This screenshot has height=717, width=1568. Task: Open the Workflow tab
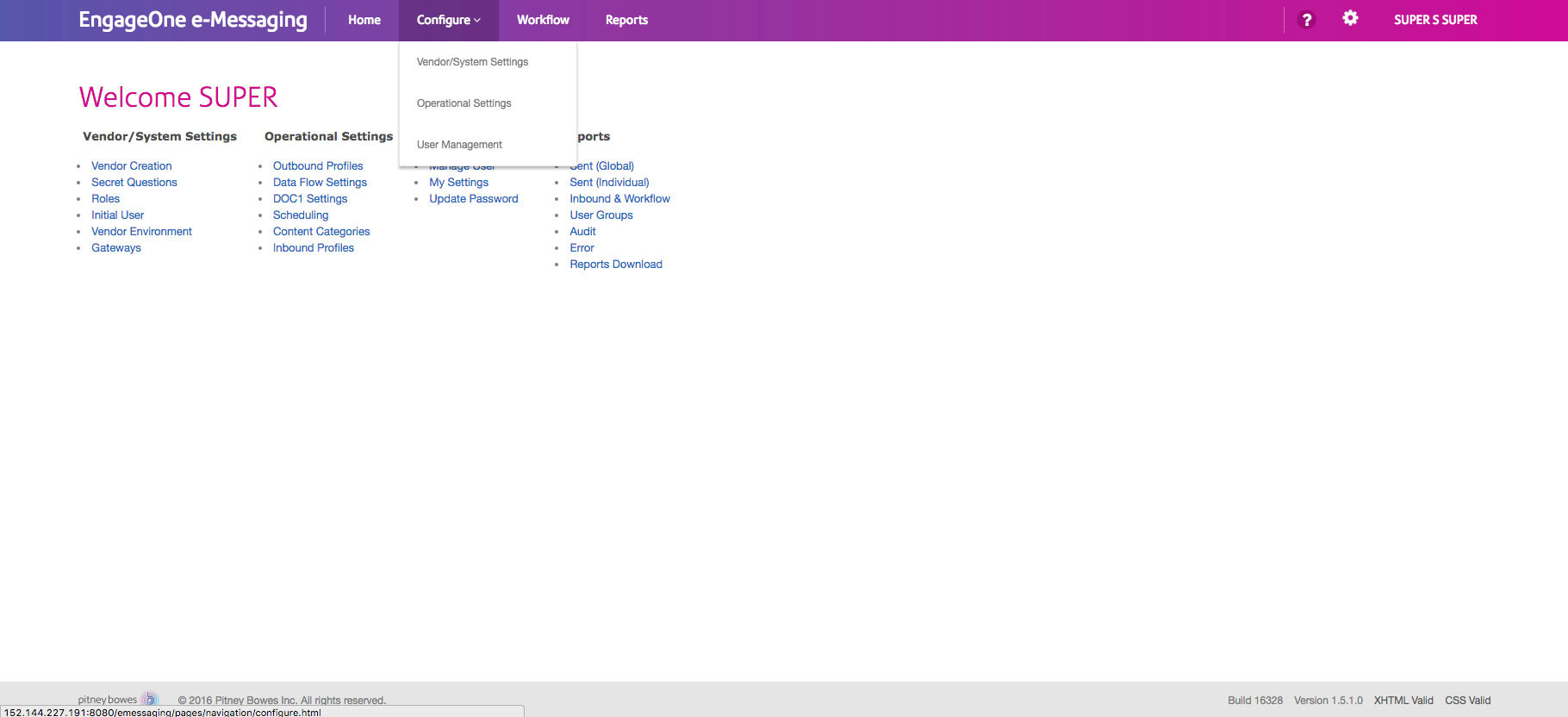click(543, 20)
